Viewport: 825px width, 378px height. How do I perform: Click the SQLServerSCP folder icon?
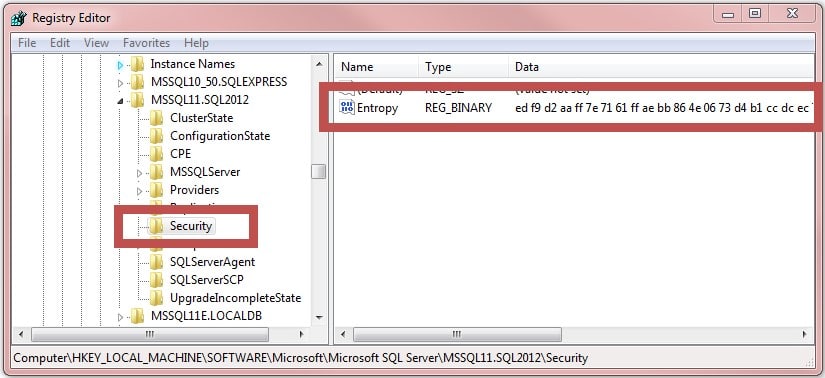point(156,280)
